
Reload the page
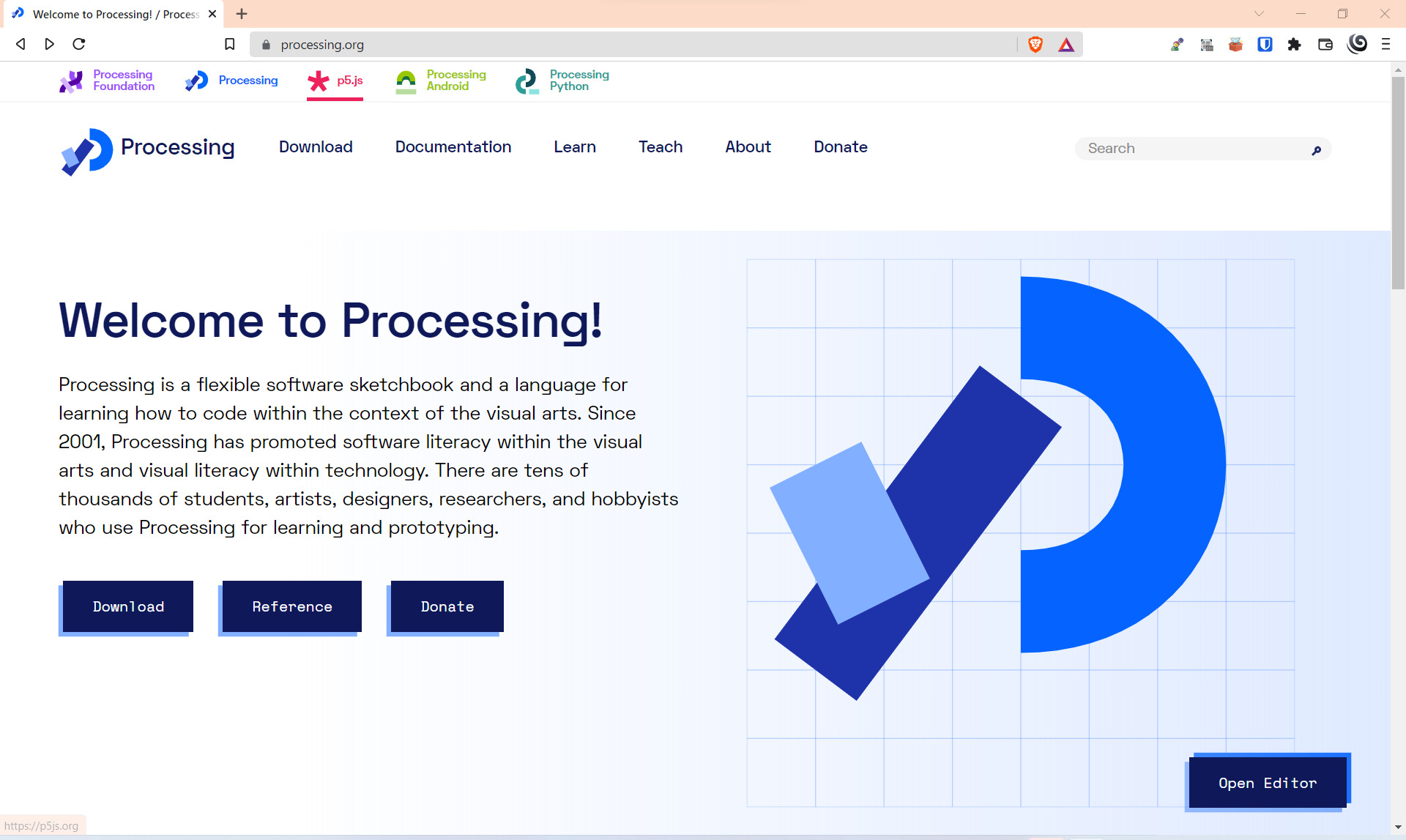click(79, 45)
